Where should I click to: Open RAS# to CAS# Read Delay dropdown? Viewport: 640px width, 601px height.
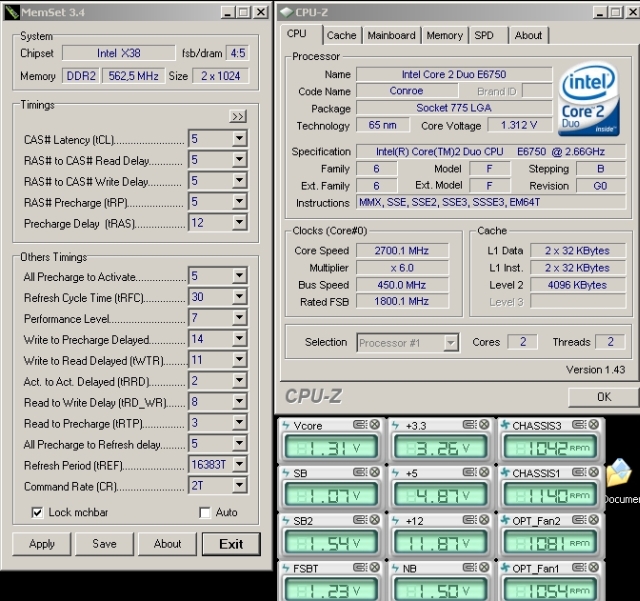pos(240,160)
